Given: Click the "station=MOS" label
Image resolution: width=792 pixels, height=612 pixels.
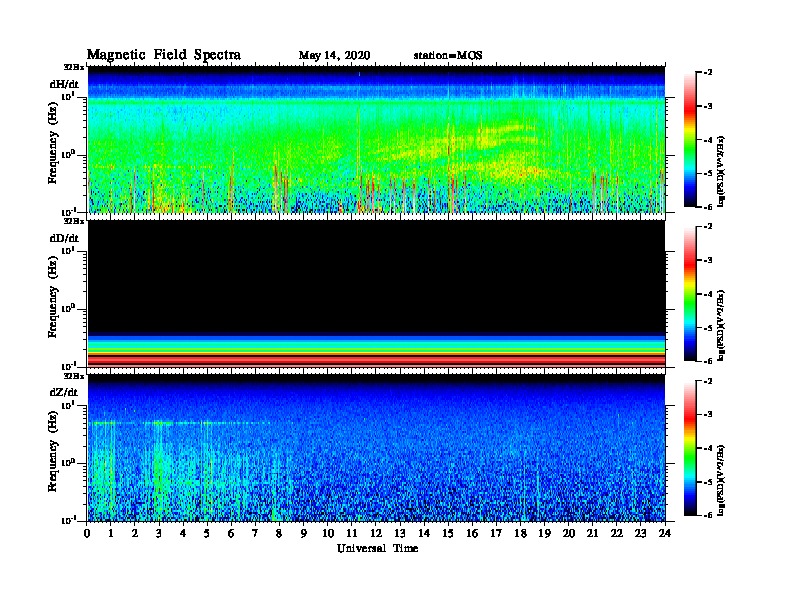Looking at the screenshot, I should tap(448, 56).
